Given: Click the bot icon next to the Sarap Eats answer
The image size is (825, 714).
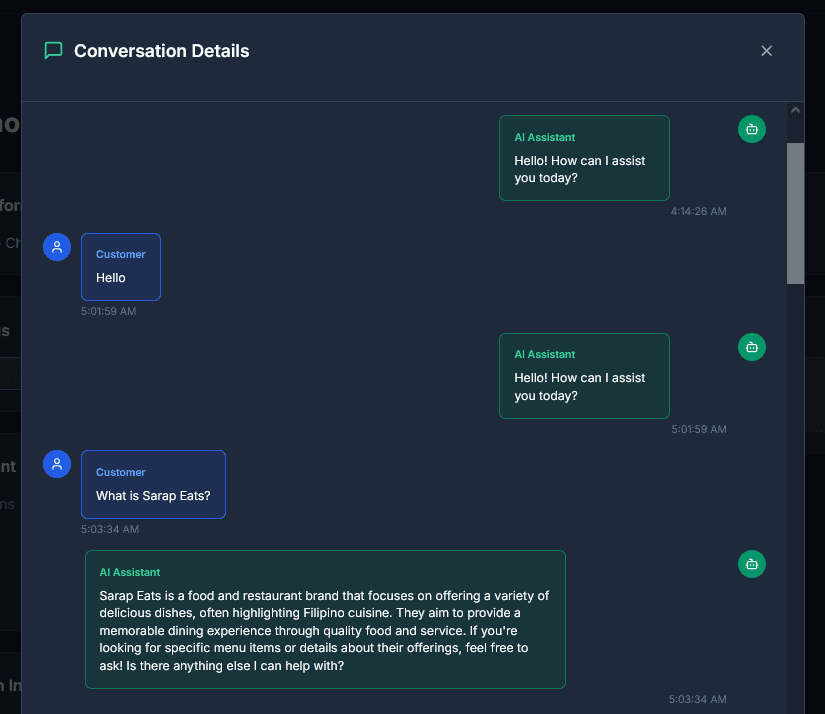Looking at the screenshot, I should coord(751,564).
